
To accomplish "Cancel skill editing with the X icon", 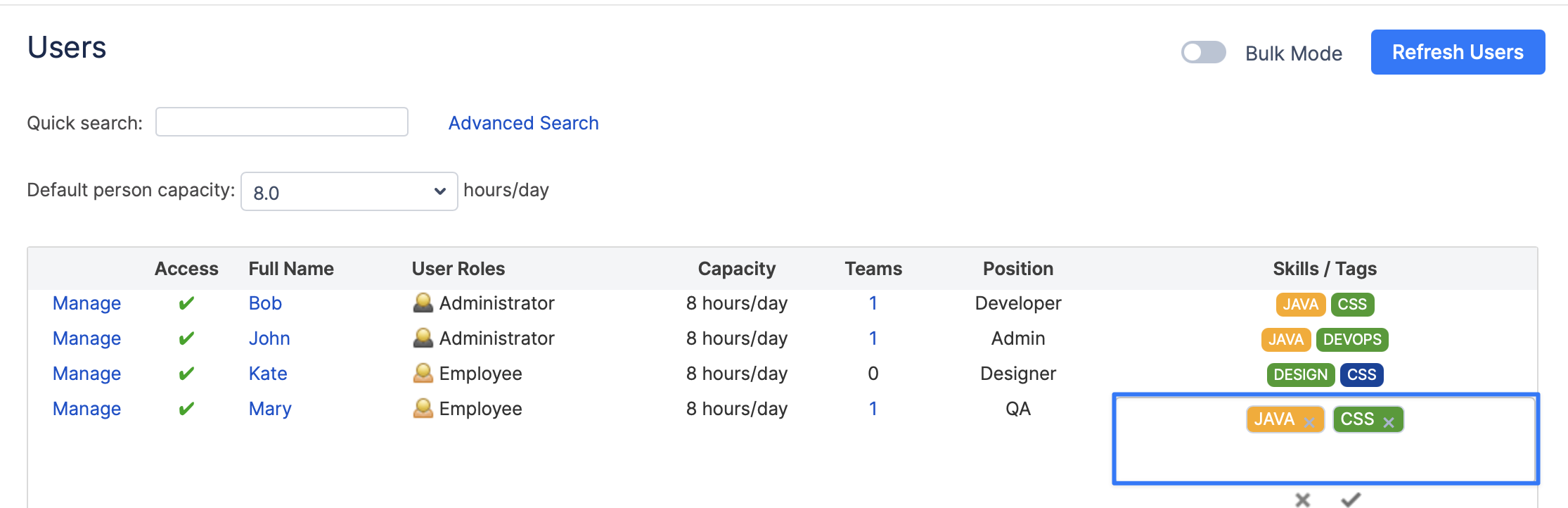I will click(x=1302, y=500).
